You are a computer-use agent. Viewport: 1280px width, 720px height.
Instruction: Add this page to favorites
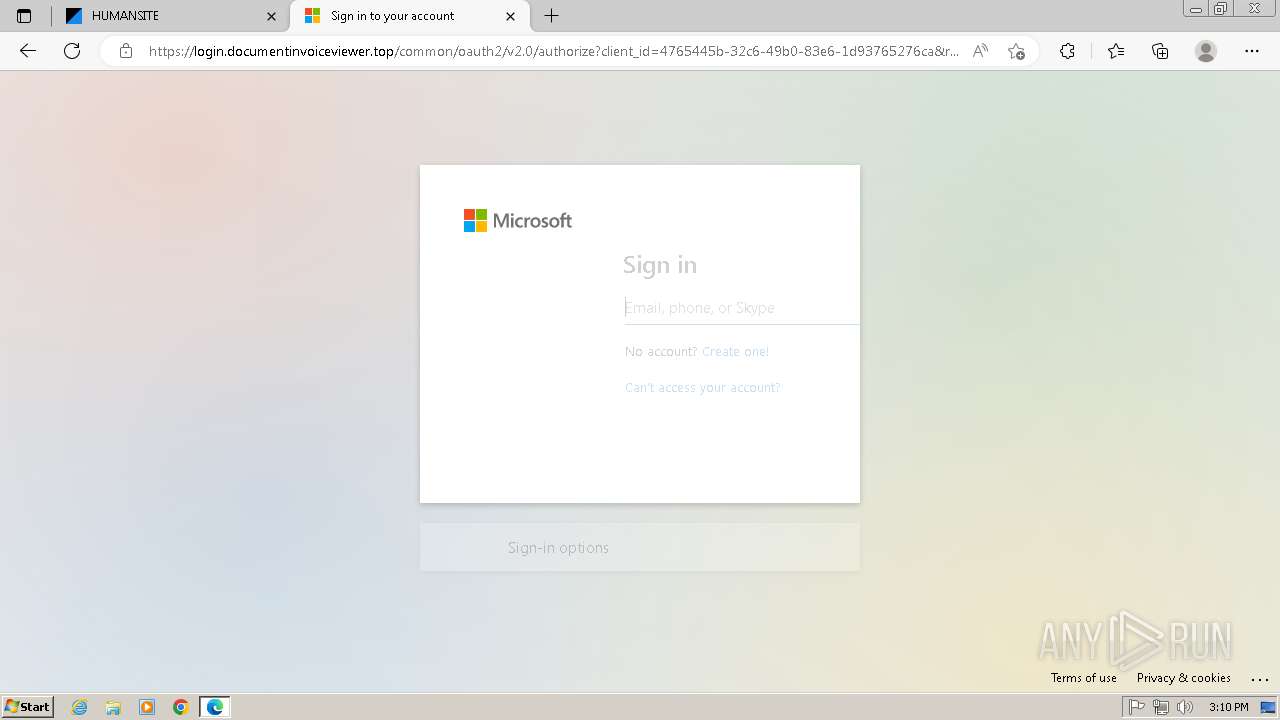[x=1017, y=51]
